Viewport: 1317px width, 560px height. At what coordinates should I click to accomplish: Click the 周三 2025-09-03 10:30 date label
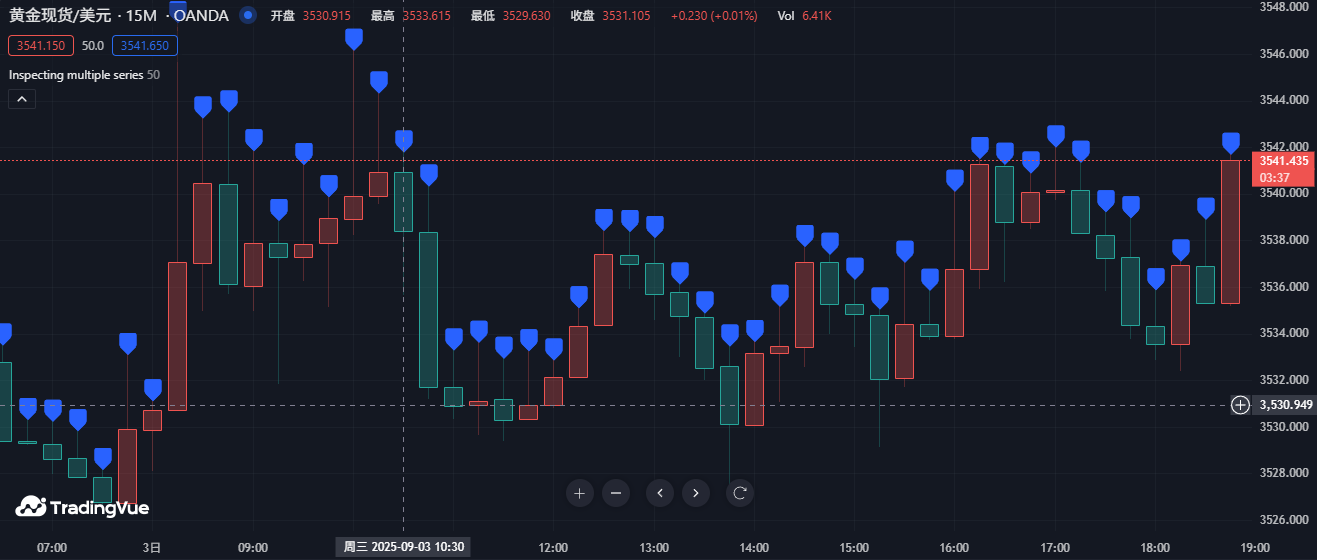coord(404,547)
